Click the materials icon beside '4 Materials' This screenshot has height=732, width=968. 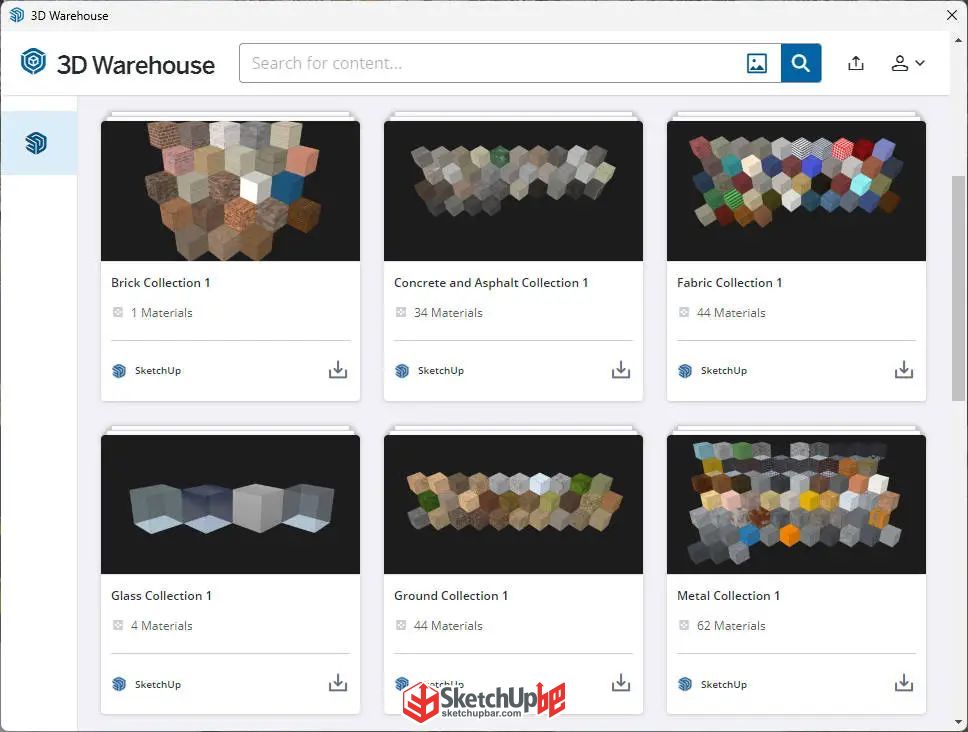pyautogui.click(x=118, y=625)
